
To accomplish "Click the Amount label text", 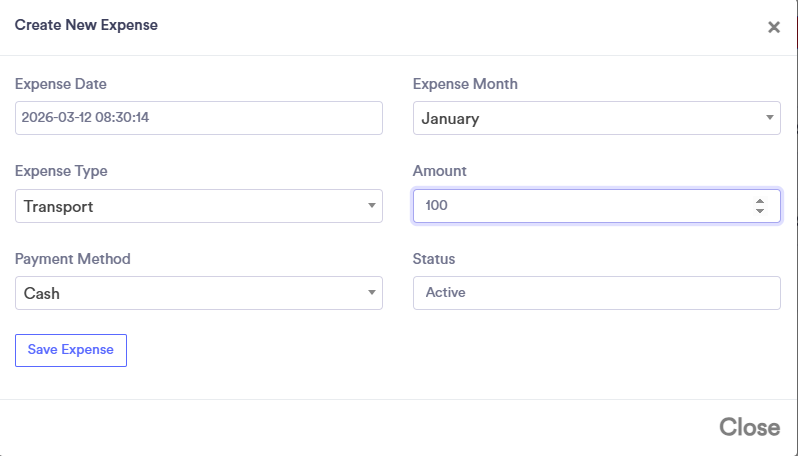I will 440,171.
